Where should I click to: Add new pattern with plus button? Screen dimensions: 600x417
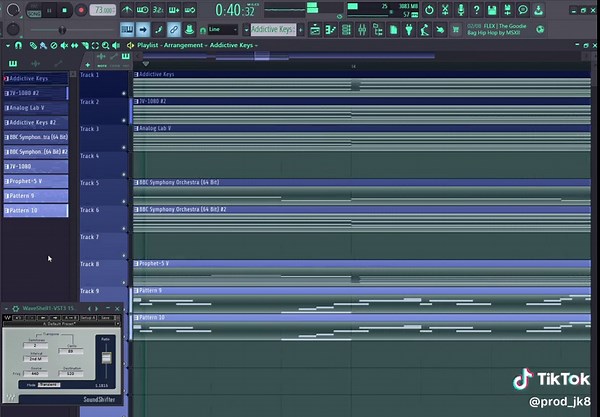tap(301, 29)
